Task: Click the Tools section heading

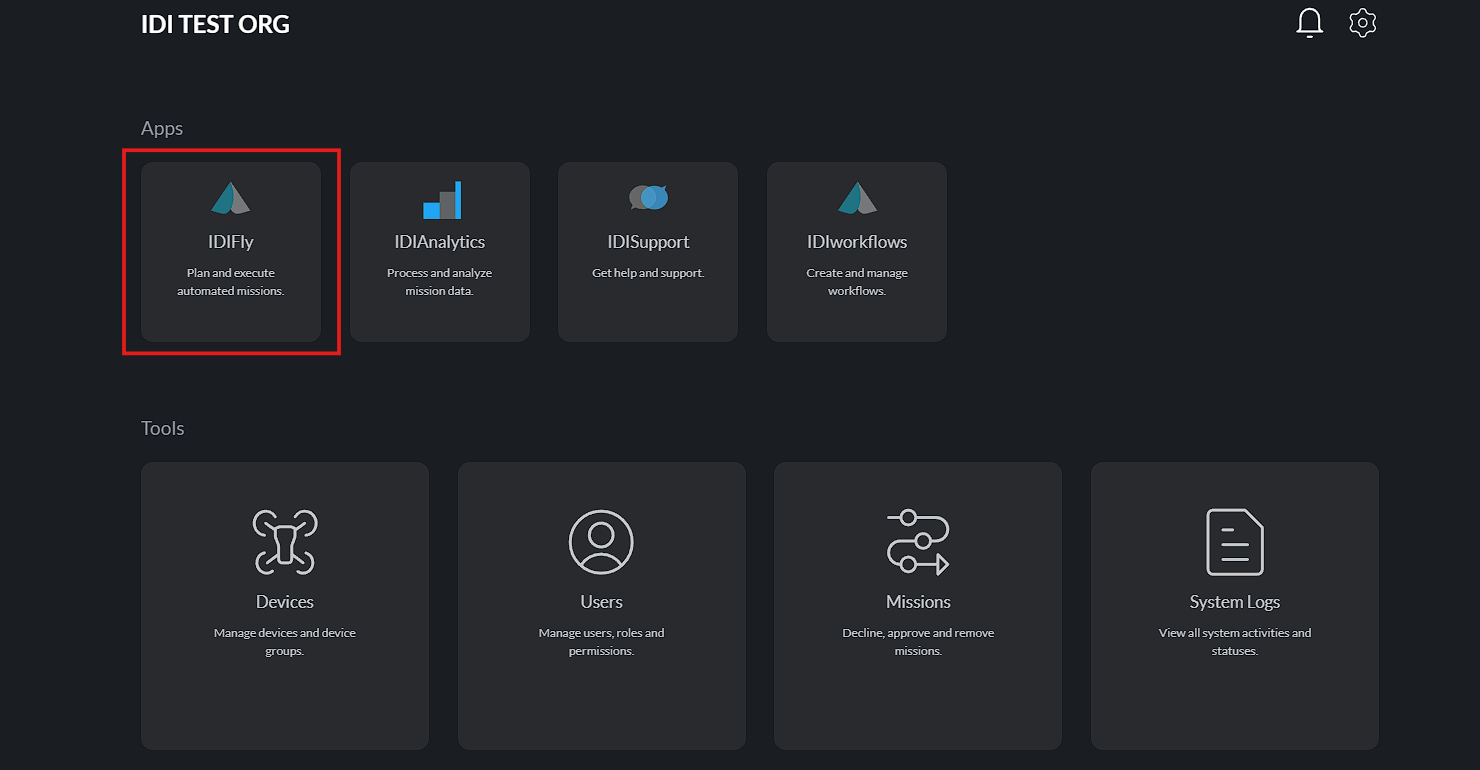Action: (x=163, y=428)
